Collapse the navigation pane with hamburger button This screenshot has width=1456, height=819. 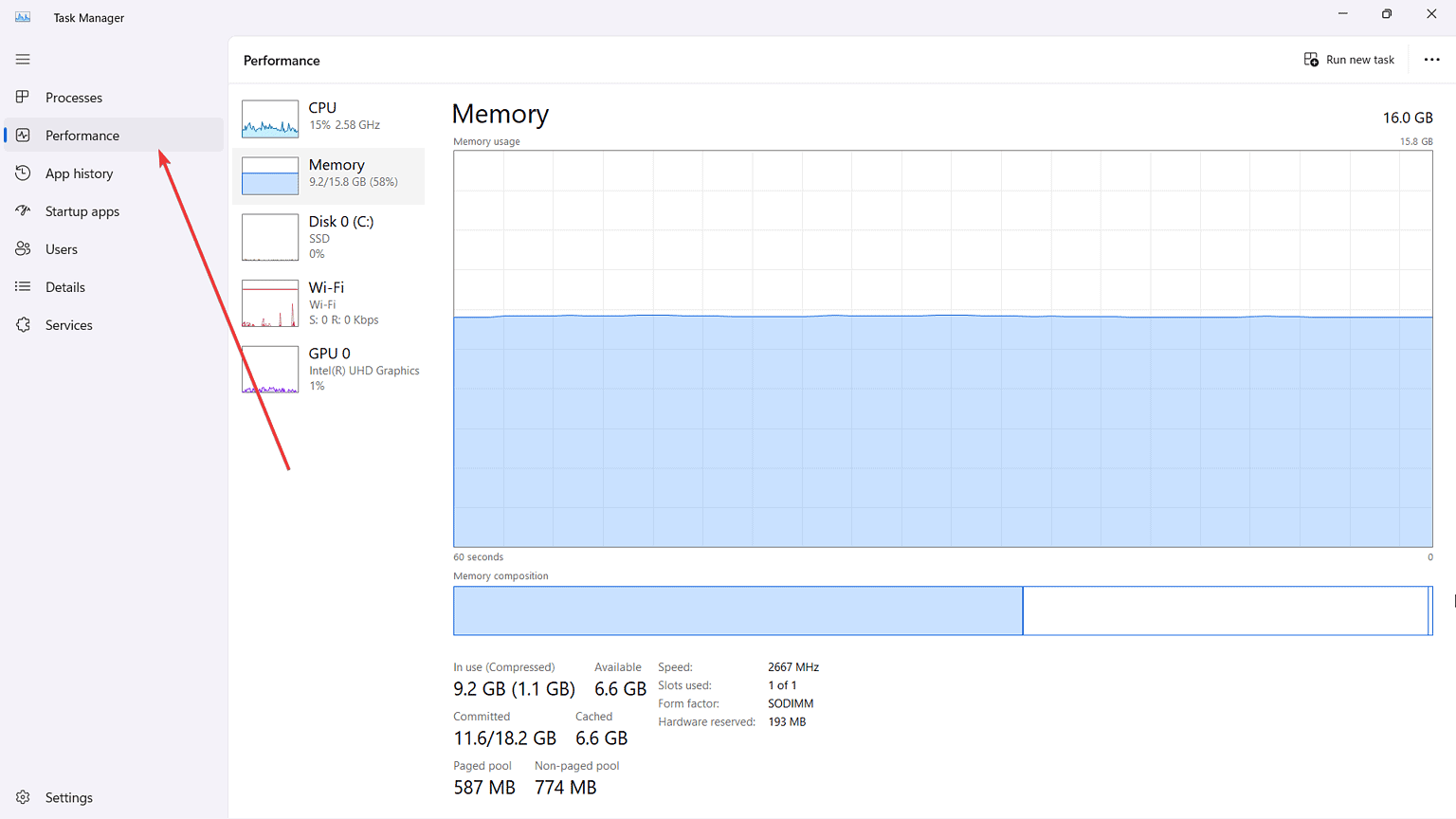tap(22, 59)
